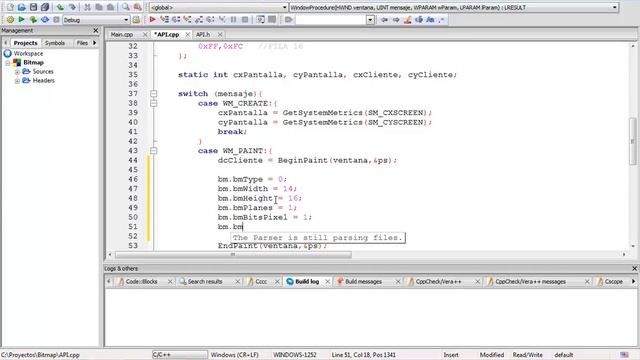Viewport: 640px width, 360px height.
Task: Click the Build and run icon
Action: pos(33,19)
